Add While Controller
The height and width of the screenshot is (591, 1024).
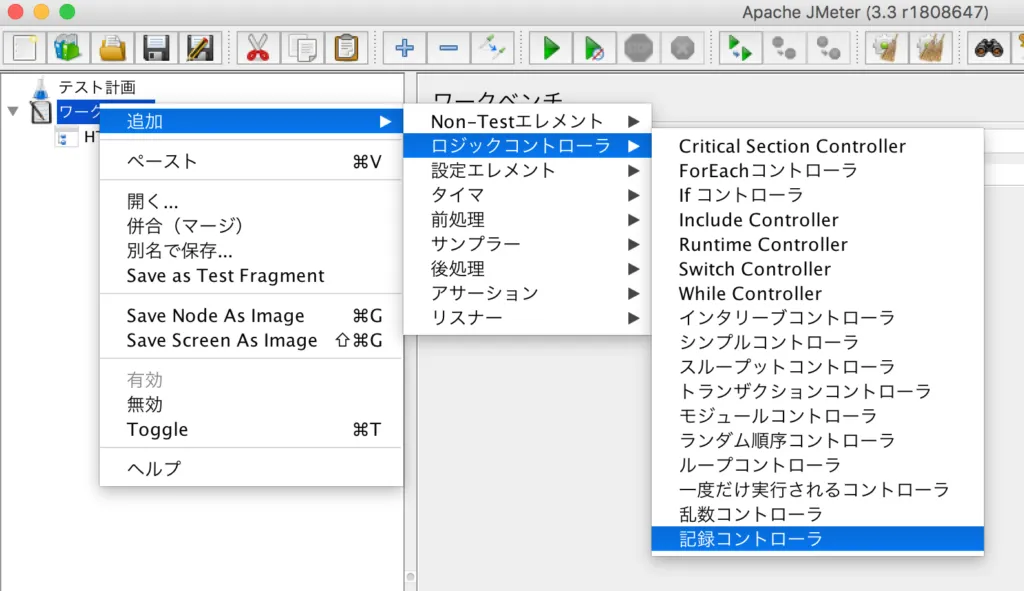pyautogui.click(x=818, y=294)
